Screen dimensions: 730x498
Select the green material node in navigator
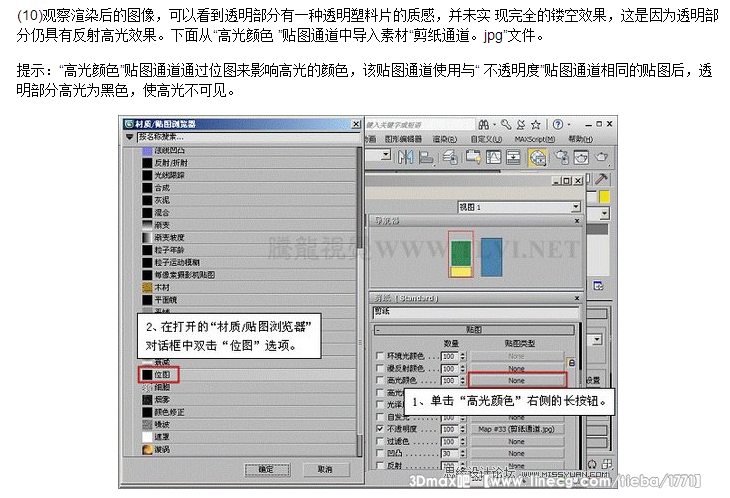(461, 254)
